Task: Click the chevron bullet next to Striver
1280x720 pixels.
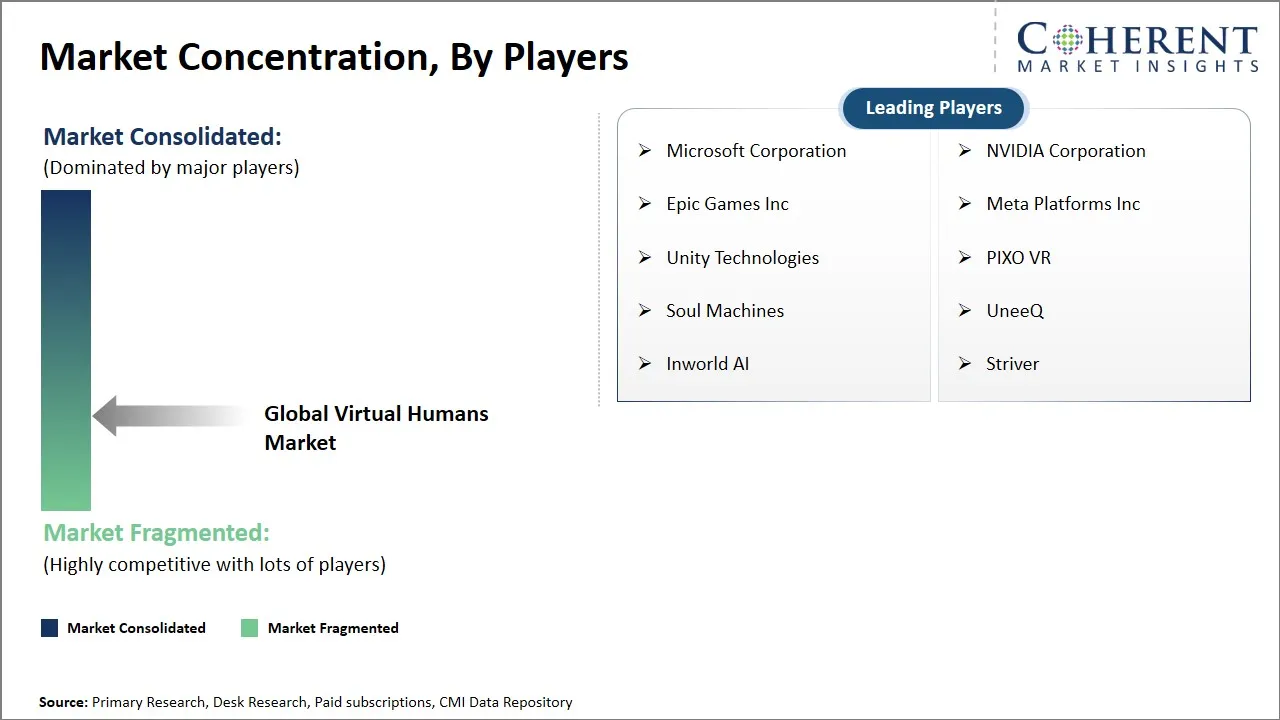Action: click(x=965, y=364)
